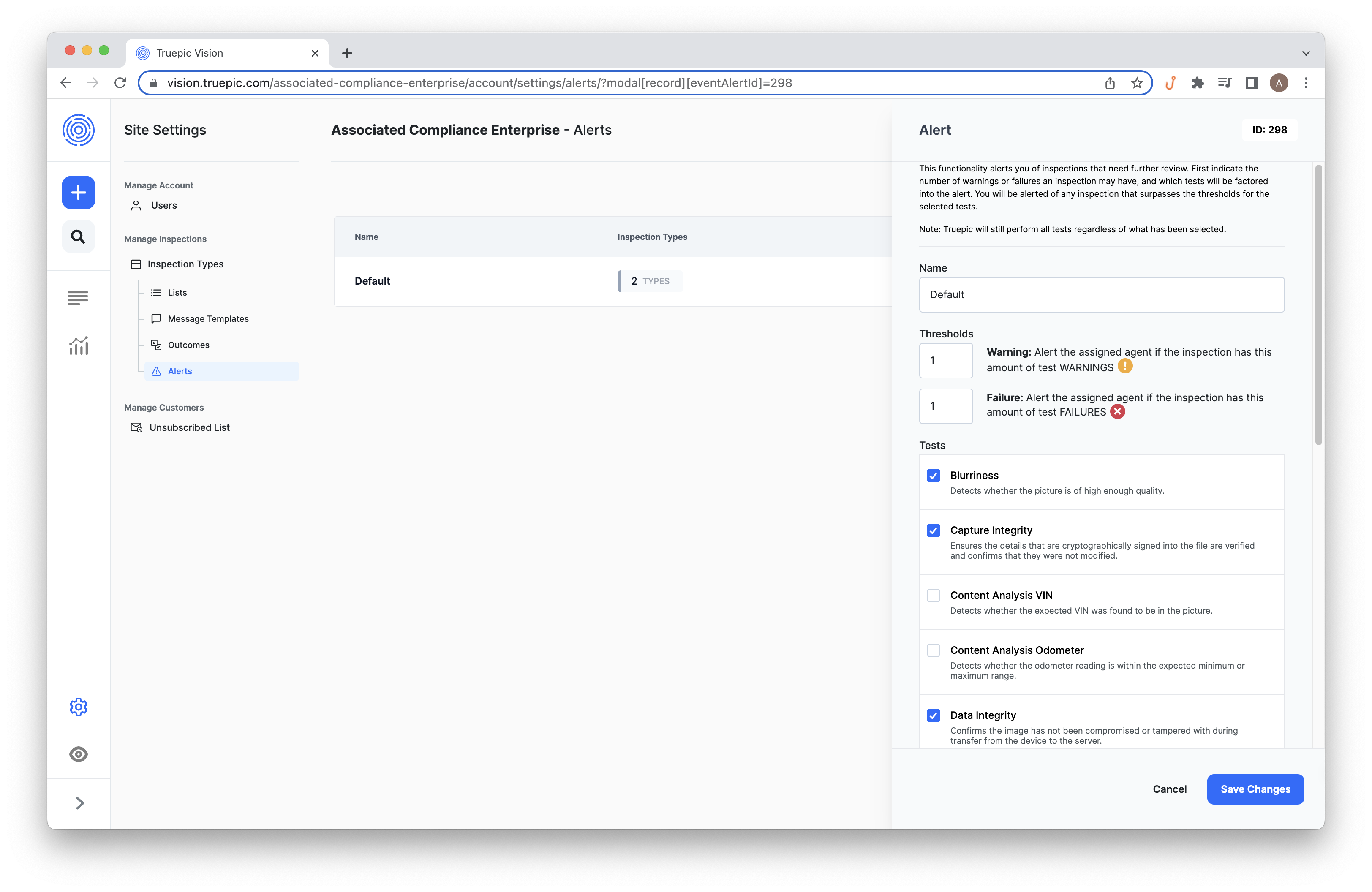Toggle the browser side panel icon
Image resolution: width=1372 pixels, height=892 pixels.
tap(1252, 83)
